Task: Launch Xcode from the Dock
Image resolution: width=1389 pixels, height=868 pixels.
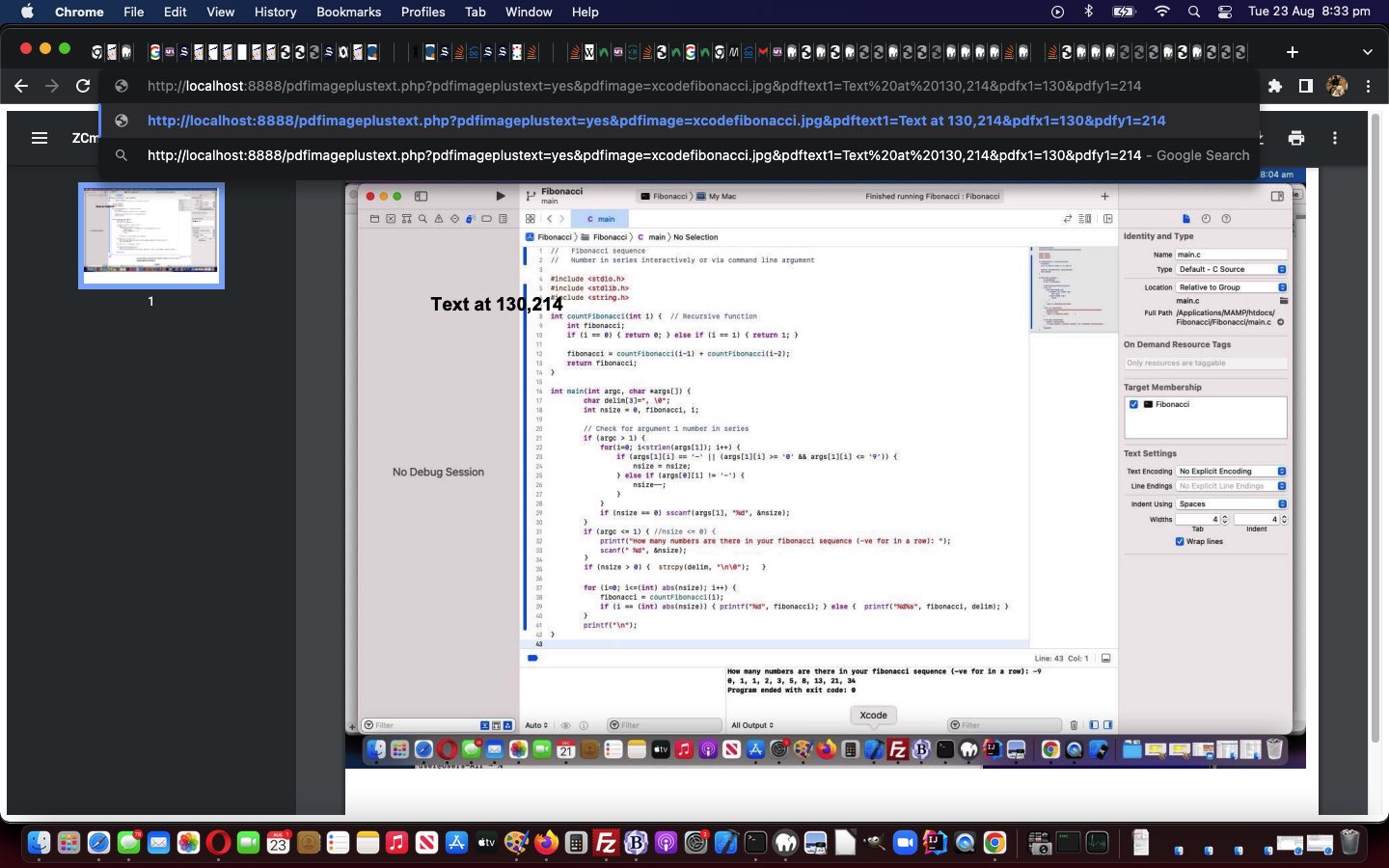Action: pyautogui.click(x=725, y=843)
